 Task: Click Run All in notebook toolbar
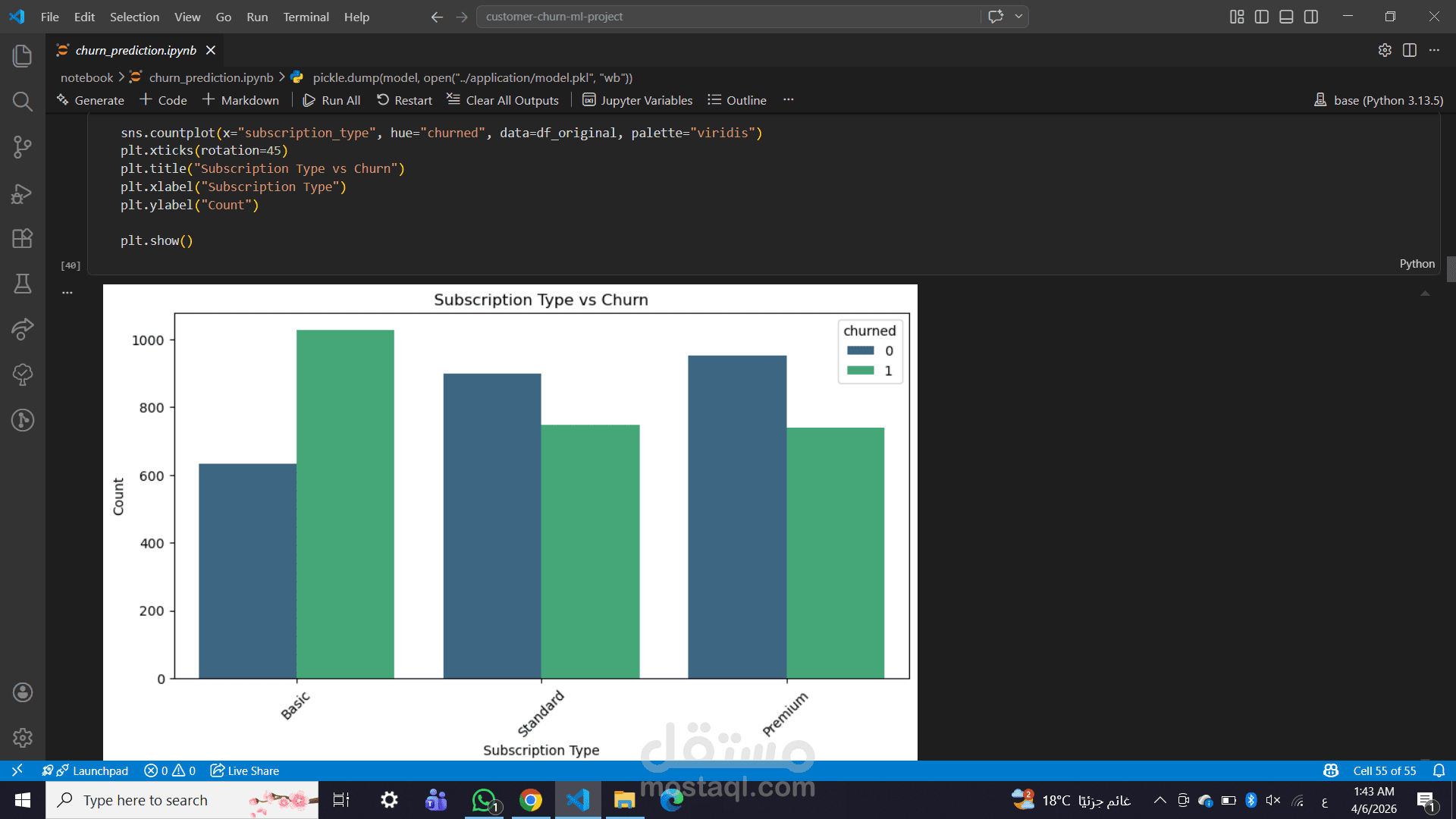[x=331, y=100]
